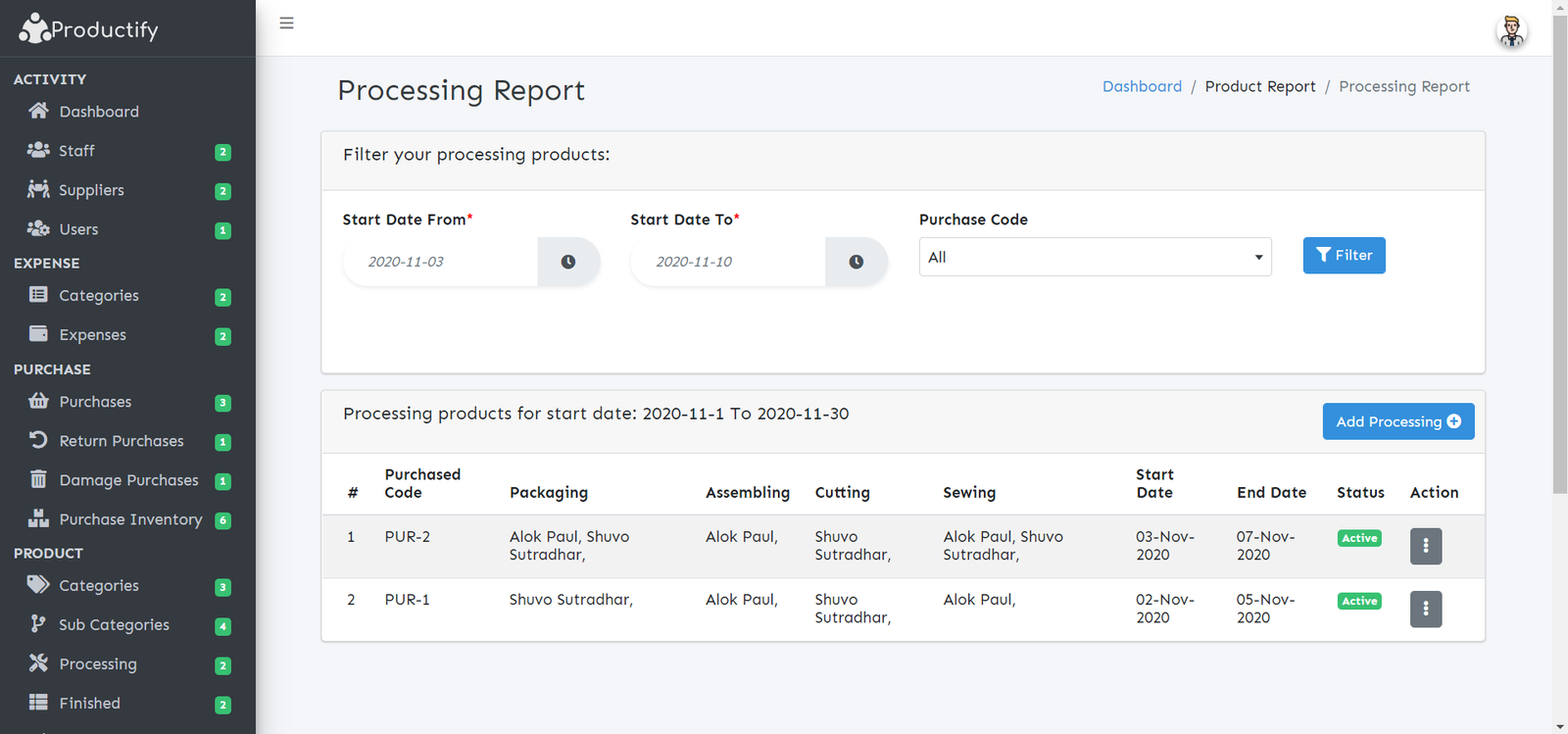
Task: Open Staff in the sidebar
Action: tap(76, 151)
